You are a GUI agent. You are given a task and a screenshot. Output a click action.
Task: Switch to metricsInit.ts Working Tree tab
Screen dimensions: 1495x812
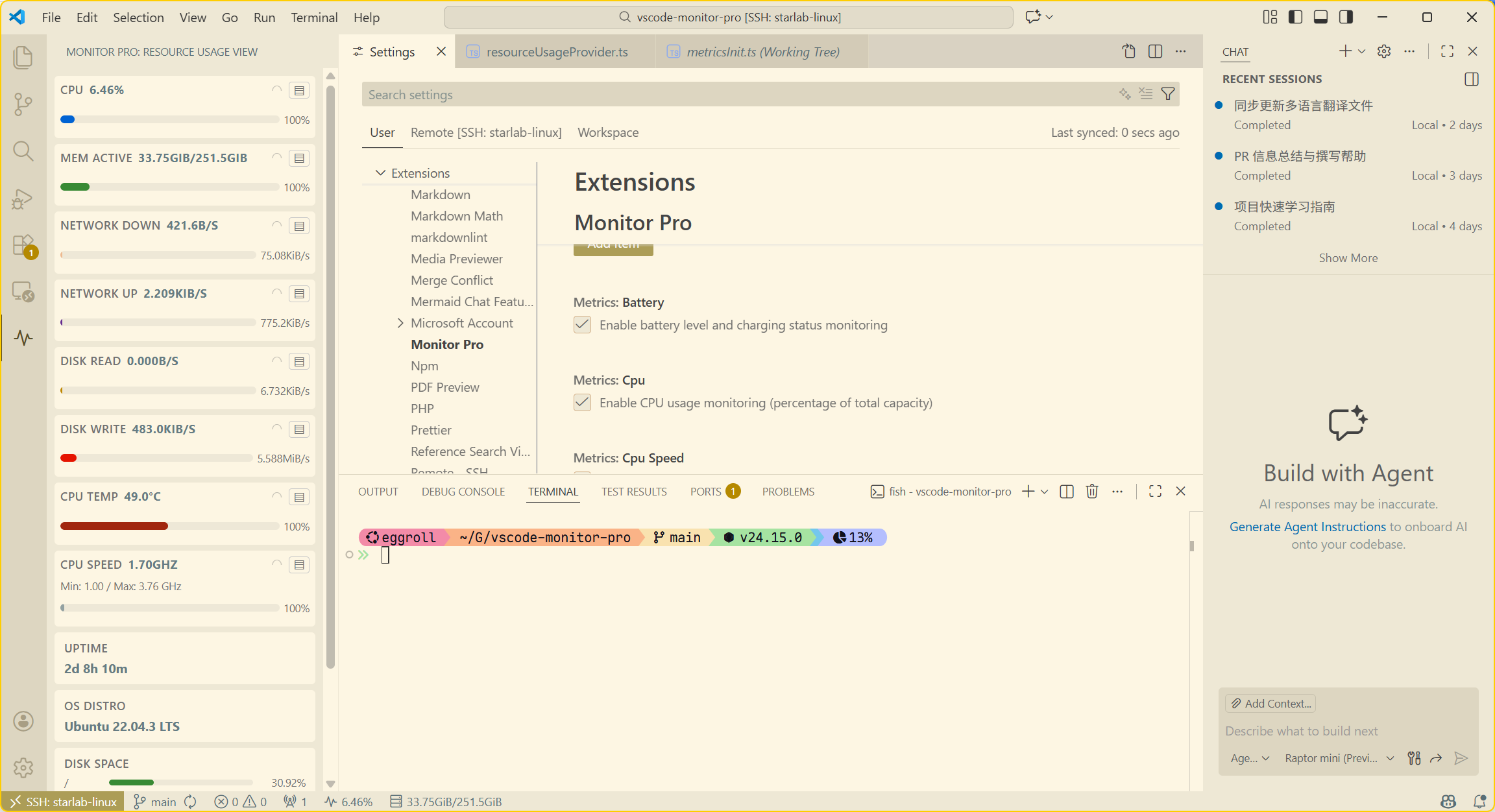[x=762, y=52]
